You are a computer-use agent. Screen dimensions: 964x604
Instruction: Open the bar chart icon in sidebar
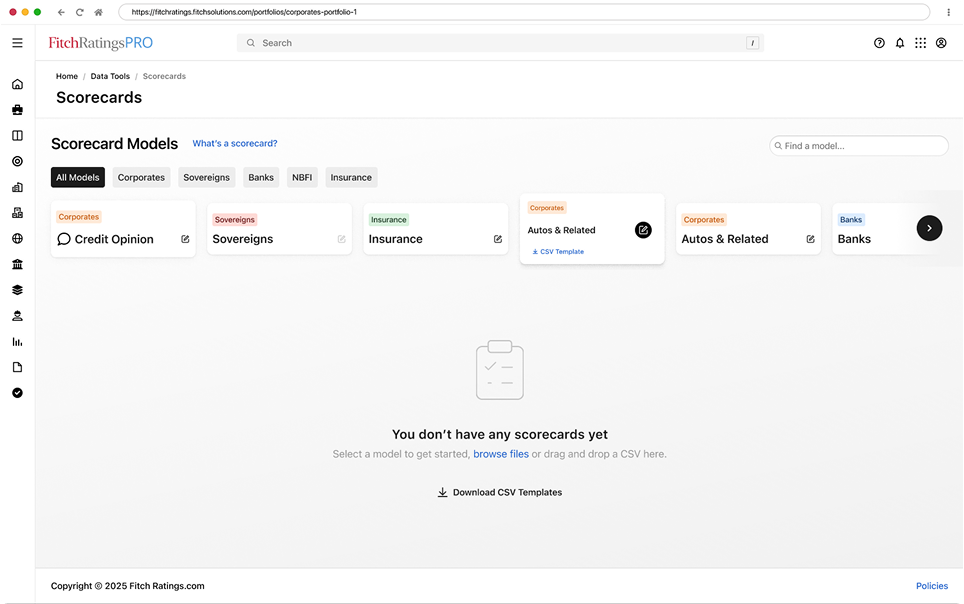tap(17, 342)
